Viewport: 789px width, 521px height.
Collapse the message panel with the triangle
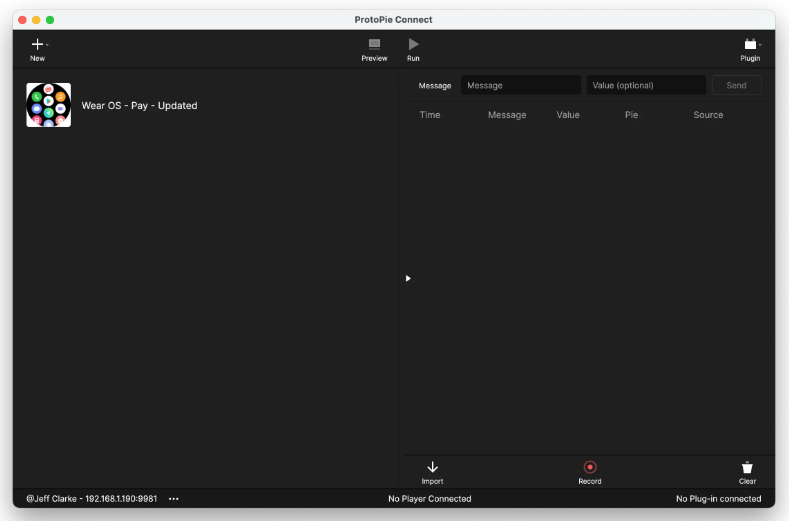(x=408, y=278)
